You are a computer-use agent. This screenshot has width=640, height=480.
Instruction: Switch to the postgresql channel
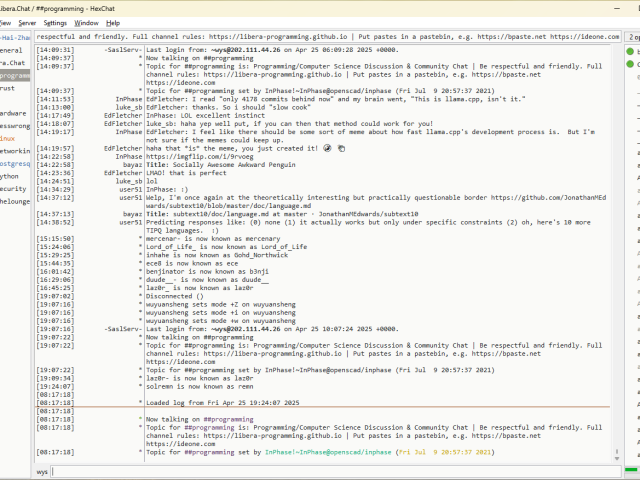click(x=14, y=163)
